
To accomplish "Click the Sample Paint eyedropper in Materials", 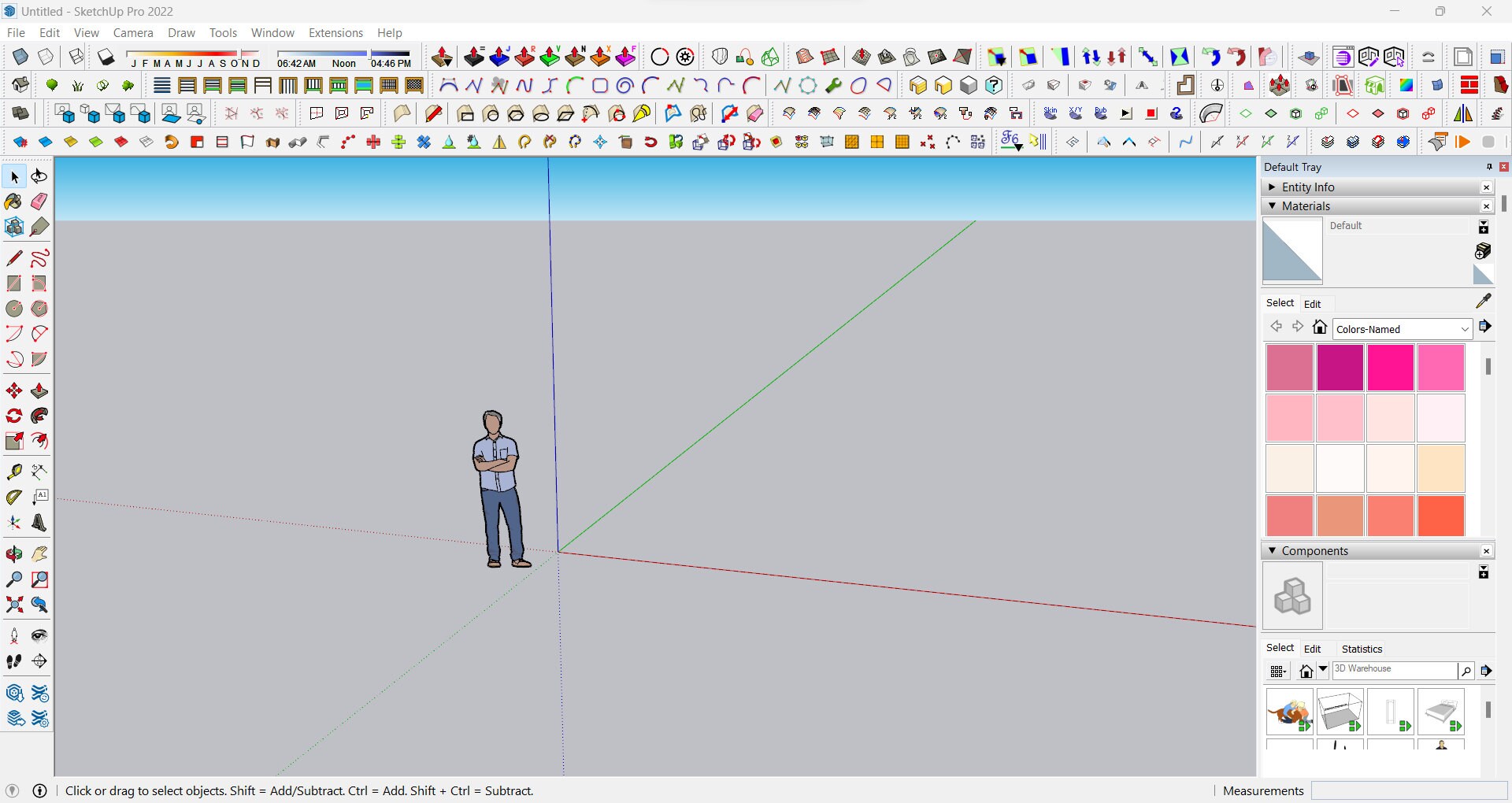I will coord(1483,302).
